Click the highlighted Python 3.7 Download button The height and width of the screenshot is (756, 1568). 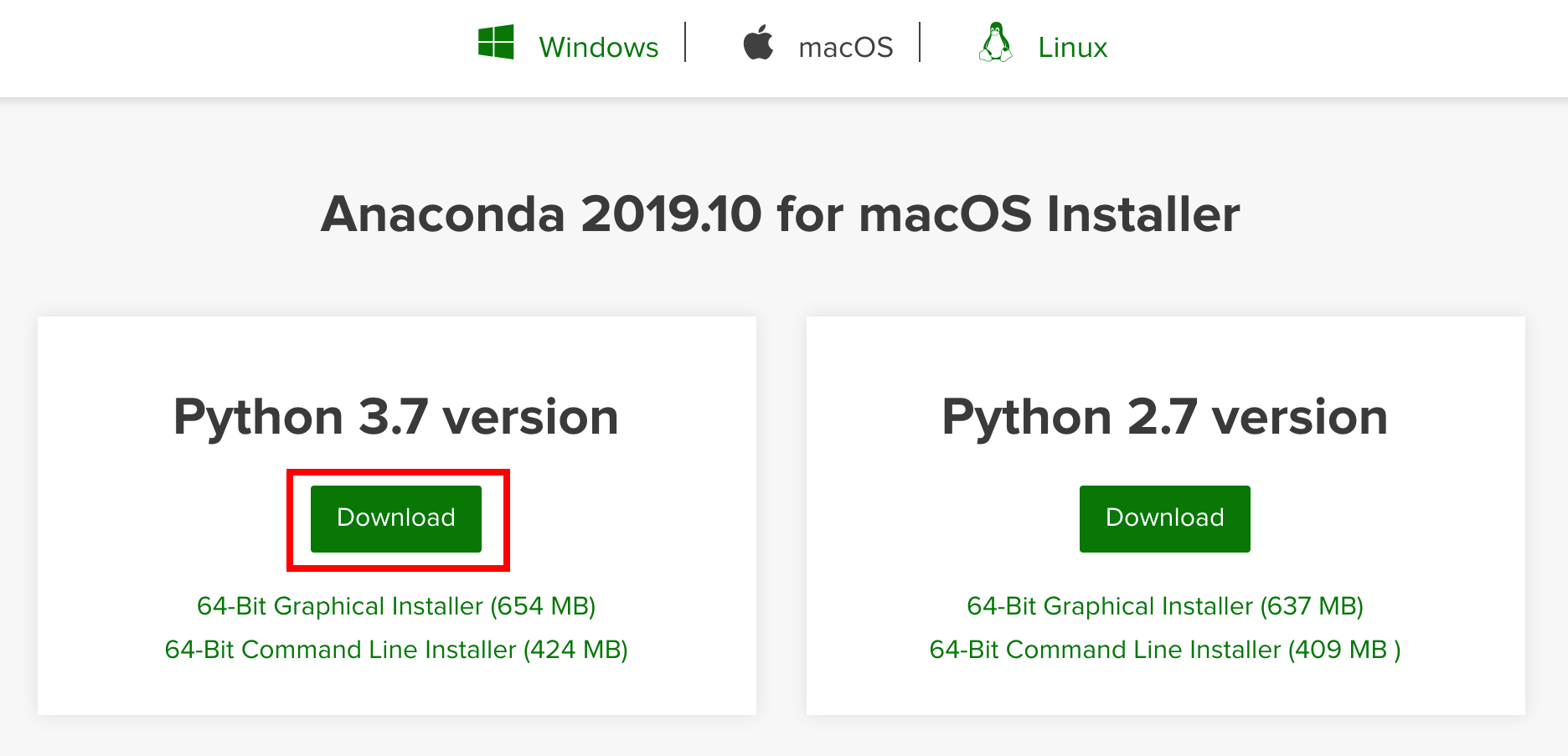[x=395, y=518]
